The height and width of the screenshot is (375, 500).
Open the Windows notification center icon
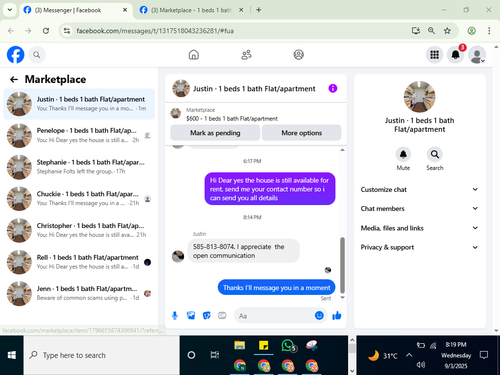(x=484, y=355)
